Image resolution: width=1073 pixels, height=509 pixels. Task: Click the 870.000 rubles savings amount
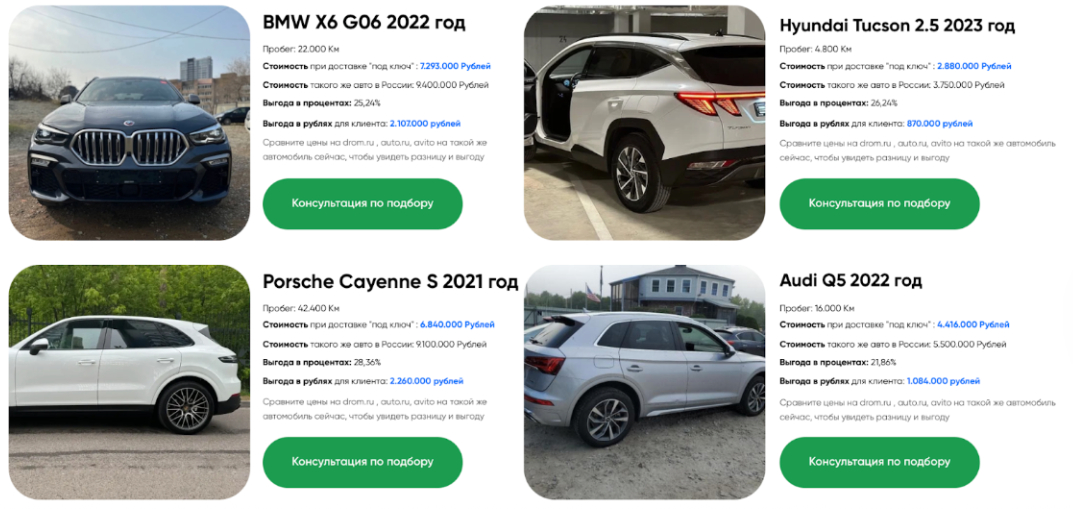coord(940,124)
